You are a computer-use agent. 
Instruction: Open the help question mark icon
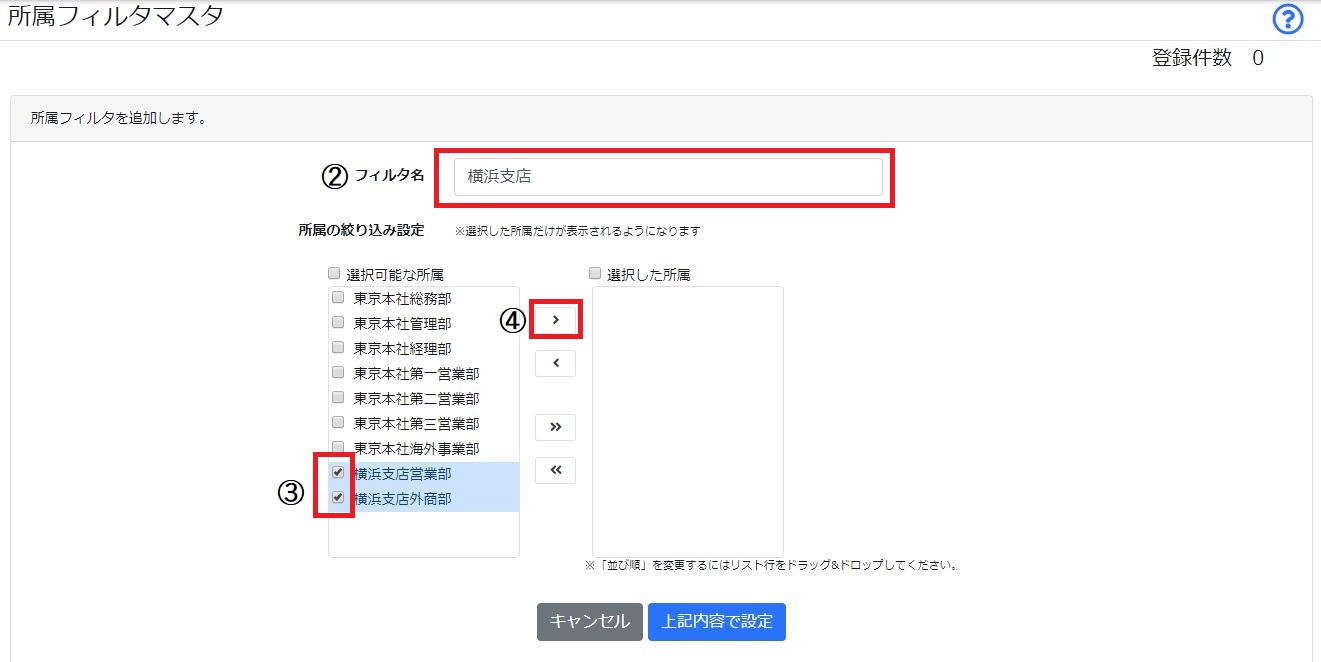pyautogui.click(x=1287, y=19)
